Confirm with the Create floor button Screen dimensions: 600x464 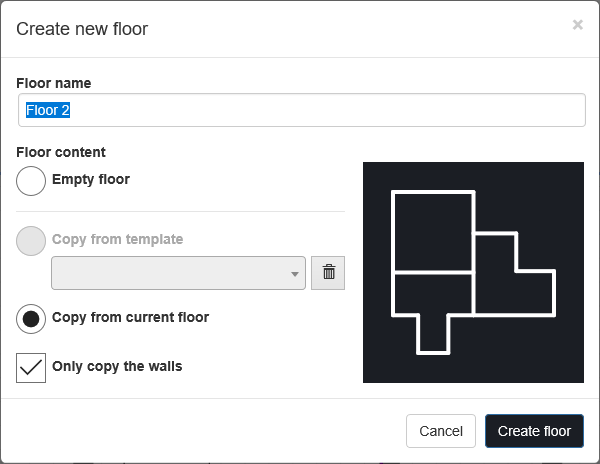[534, 431]
